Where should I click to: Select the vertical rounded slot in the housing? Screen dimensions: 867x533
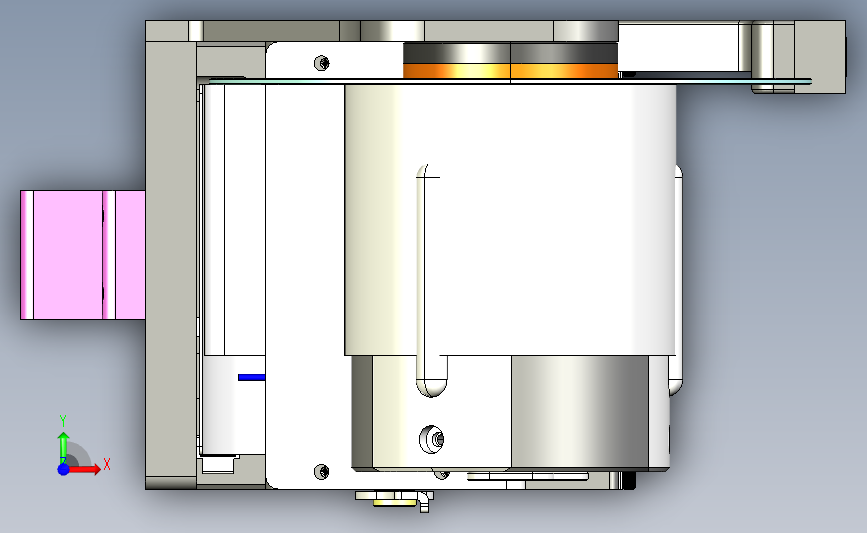pyautogui.click(x=431, y=281)
